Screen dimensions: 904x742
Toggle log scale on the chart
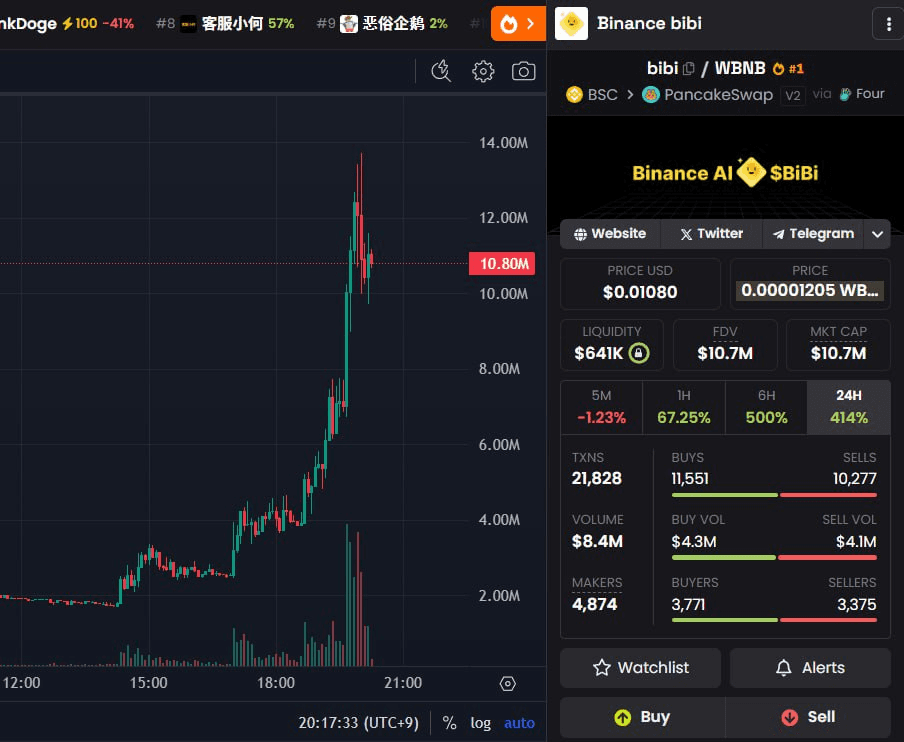tap(481, 722)
